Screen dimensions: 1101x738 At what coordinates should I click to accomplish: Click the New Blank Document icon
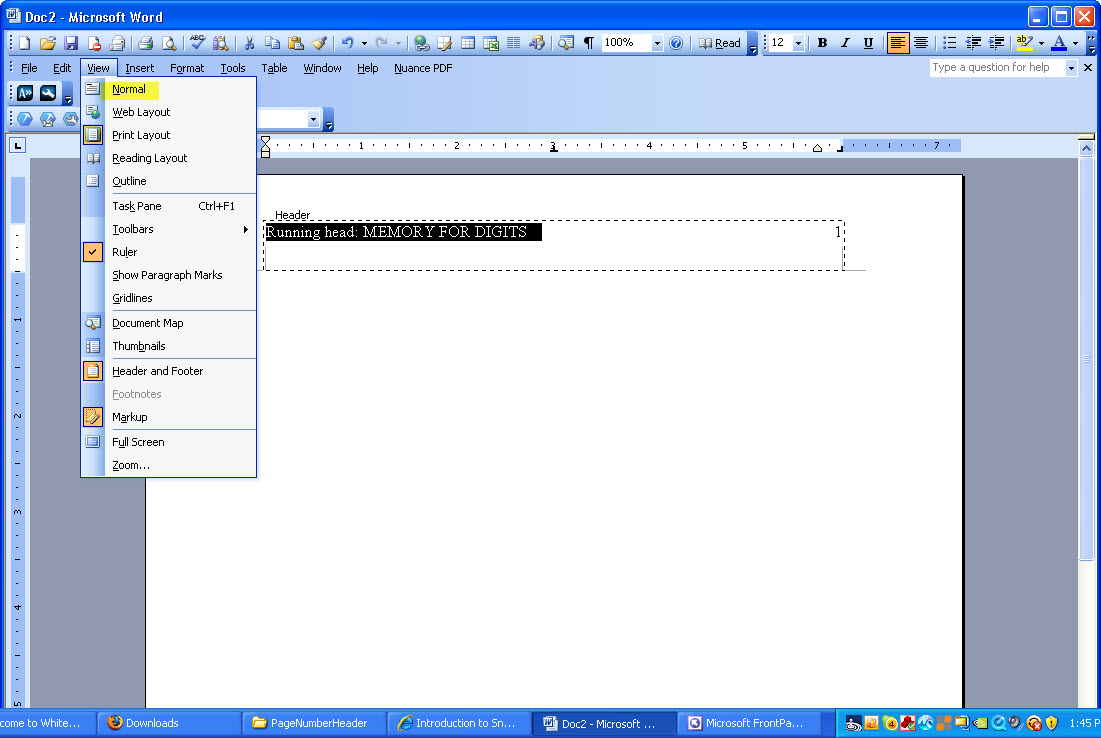click(x=25, y=43)
